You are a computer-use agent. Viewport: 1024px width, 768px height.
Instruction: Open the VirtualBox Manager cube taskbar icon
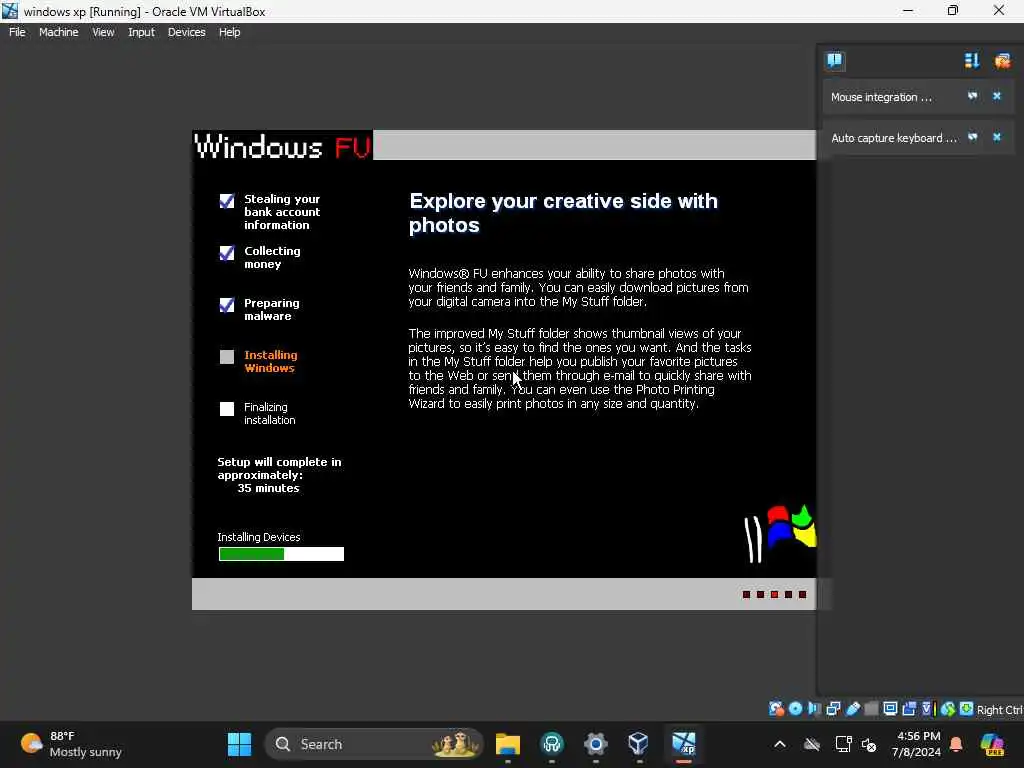click(638, 744)
